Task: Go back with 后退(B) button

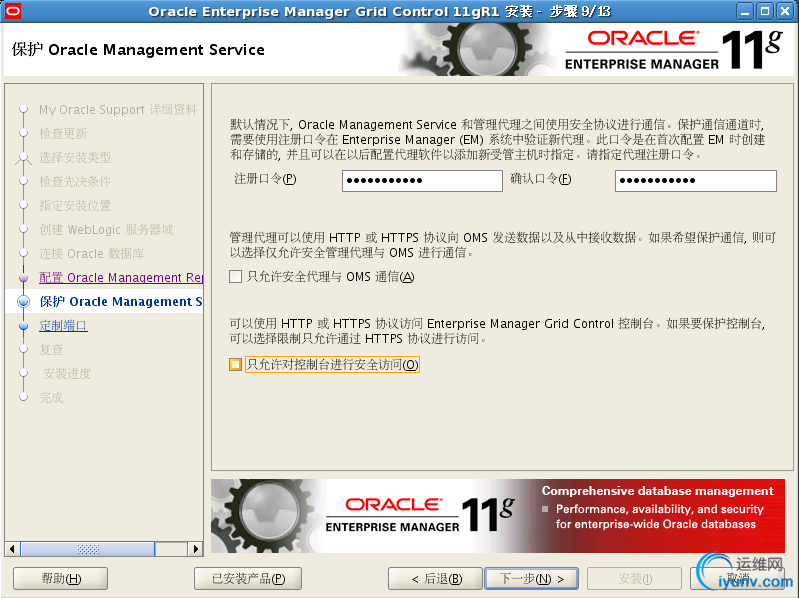Action: click(x=435, y=579)
